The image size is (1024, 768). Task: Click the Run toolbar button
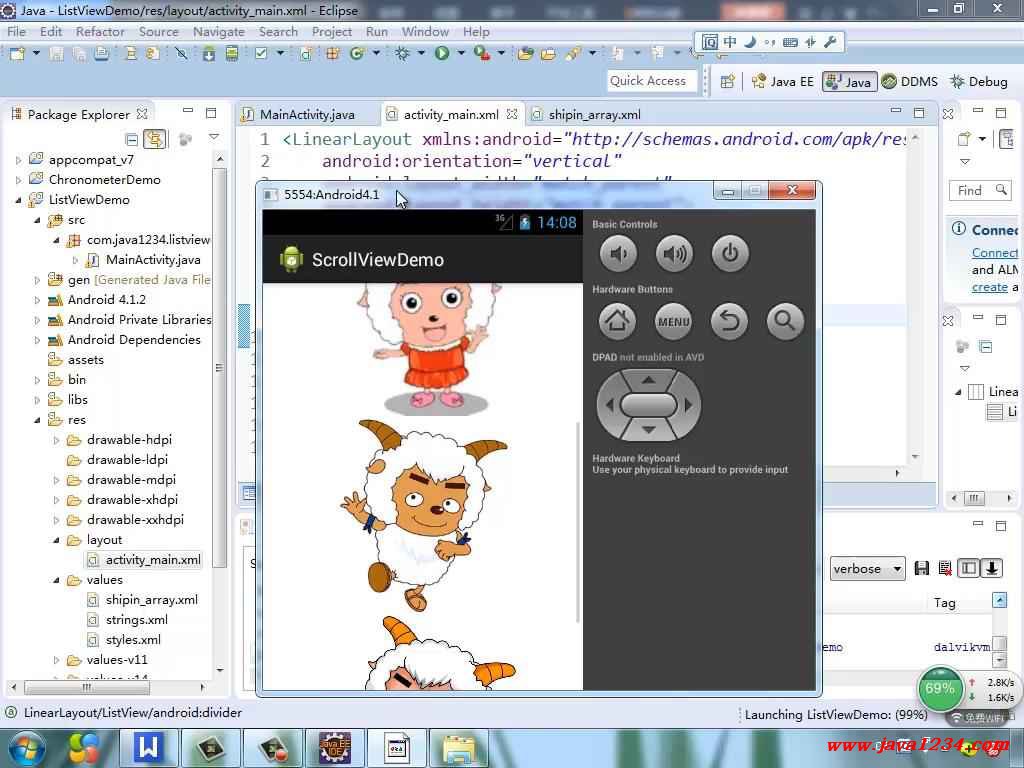[x=442, y=54]
